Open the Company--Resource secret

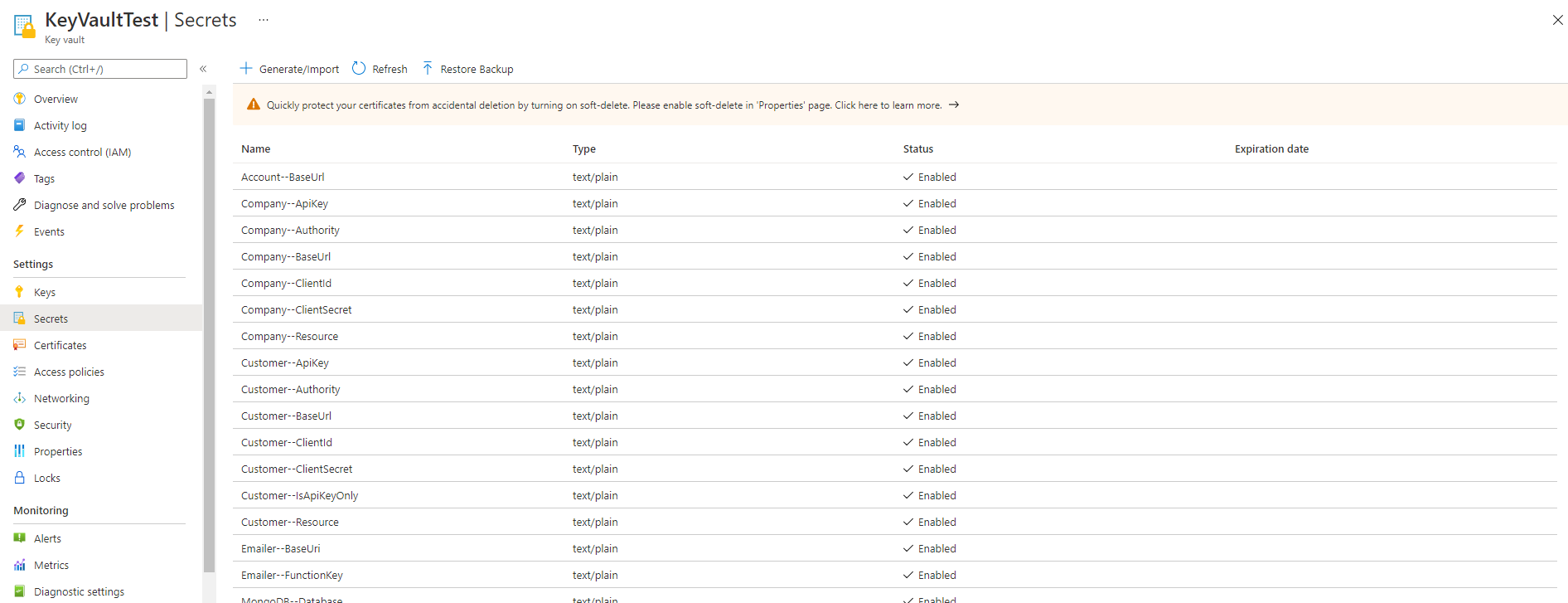click(x=289, y=336)
